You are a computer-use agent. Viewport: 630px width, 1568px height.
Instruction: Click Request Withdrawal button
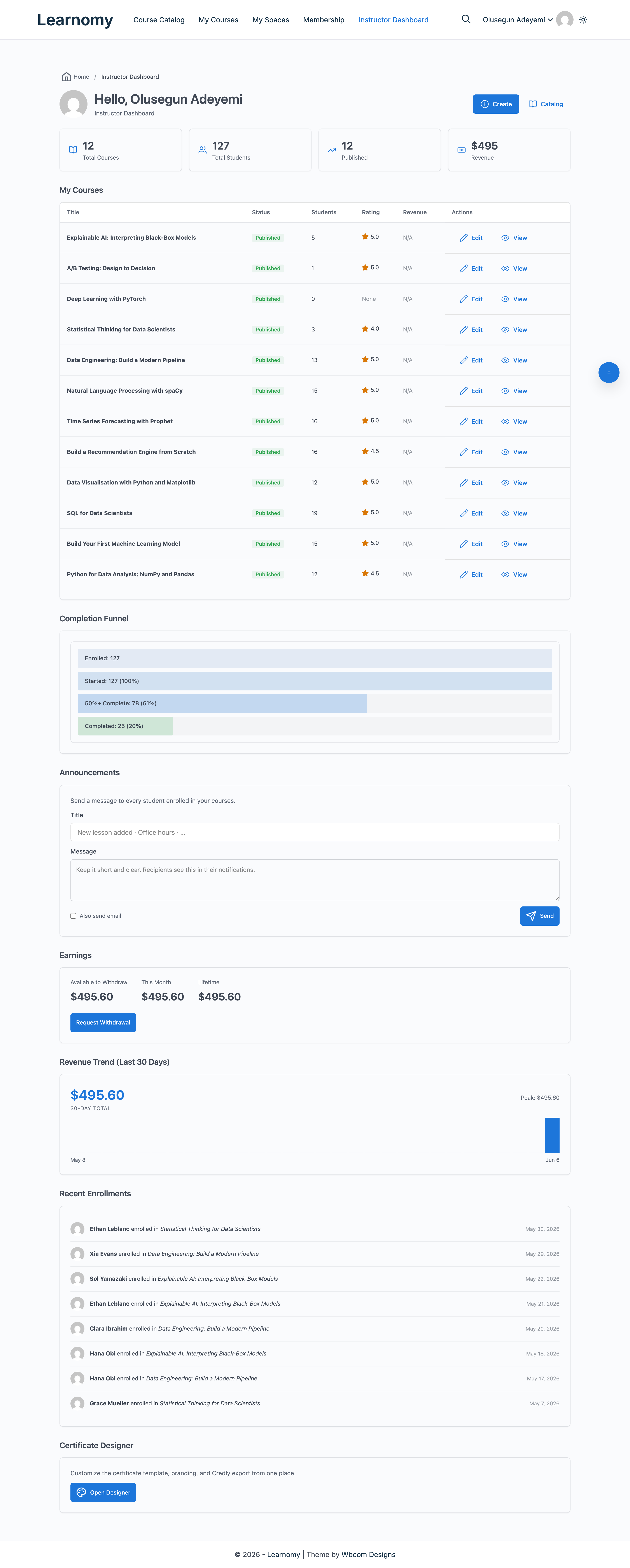[x=103, y=1023]
